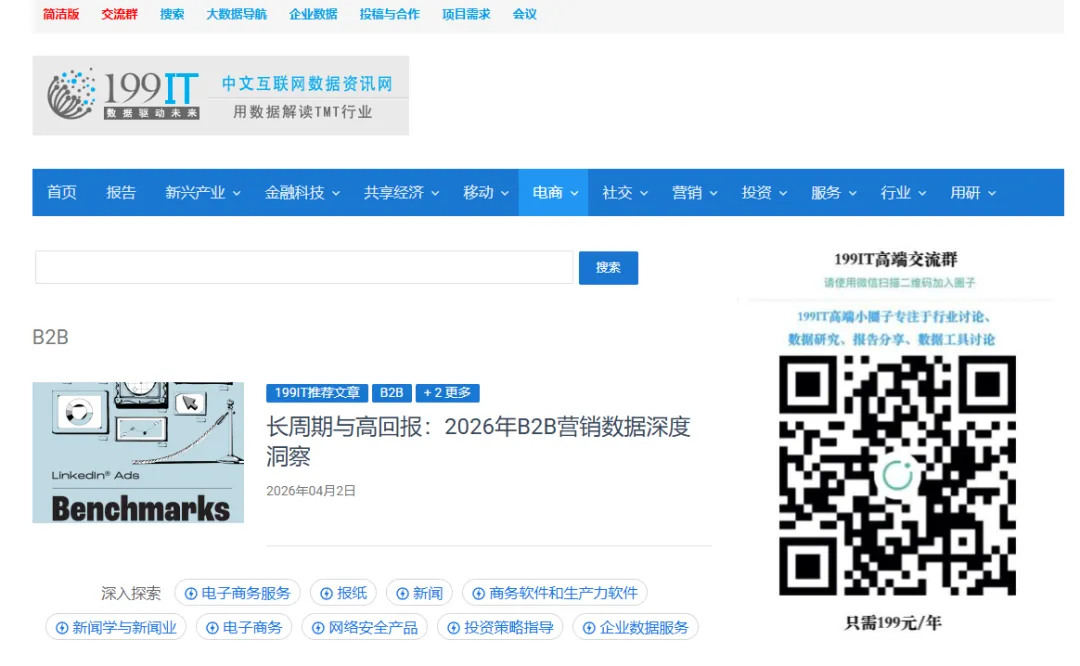Click plus icon on 网络安全产品 tag
Image resolution: width=1080 pixels, height=666 pixels.
click(x=318, y=627)
